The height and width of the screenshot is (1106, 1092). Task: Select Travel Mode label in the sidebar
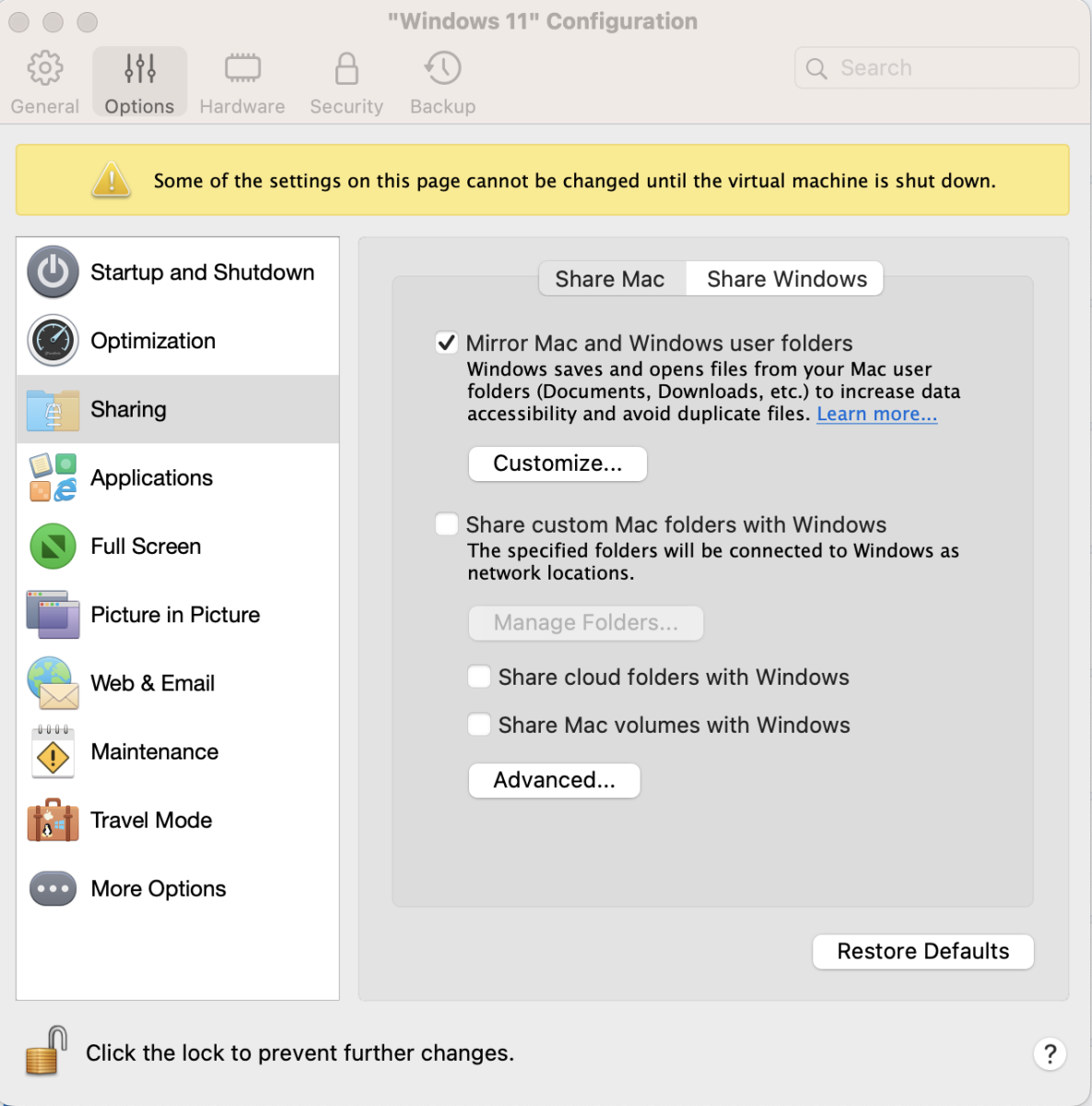coord(151,820)
